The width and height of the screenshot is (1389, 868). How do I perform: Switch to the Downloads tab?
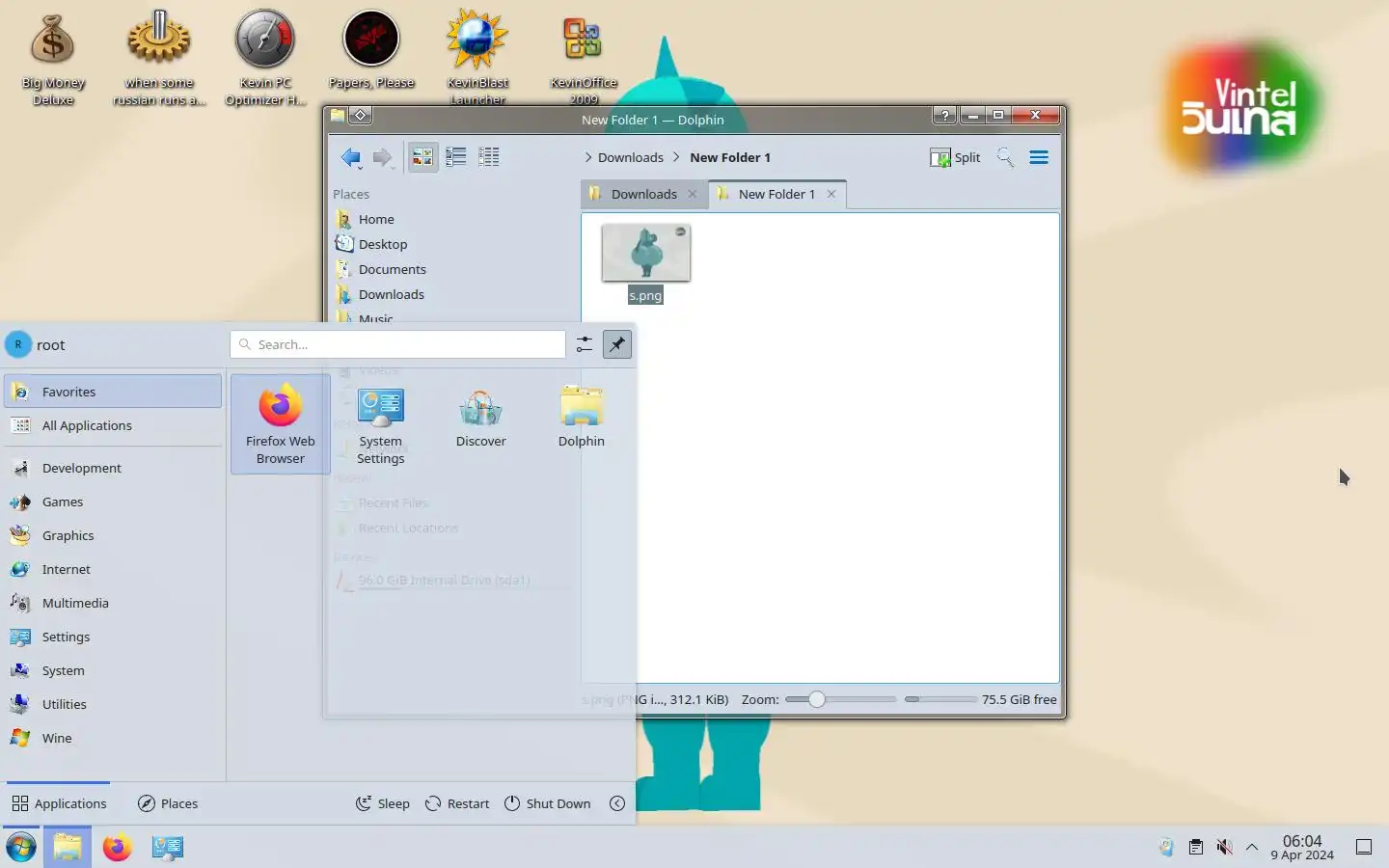[x=643, y=194]
